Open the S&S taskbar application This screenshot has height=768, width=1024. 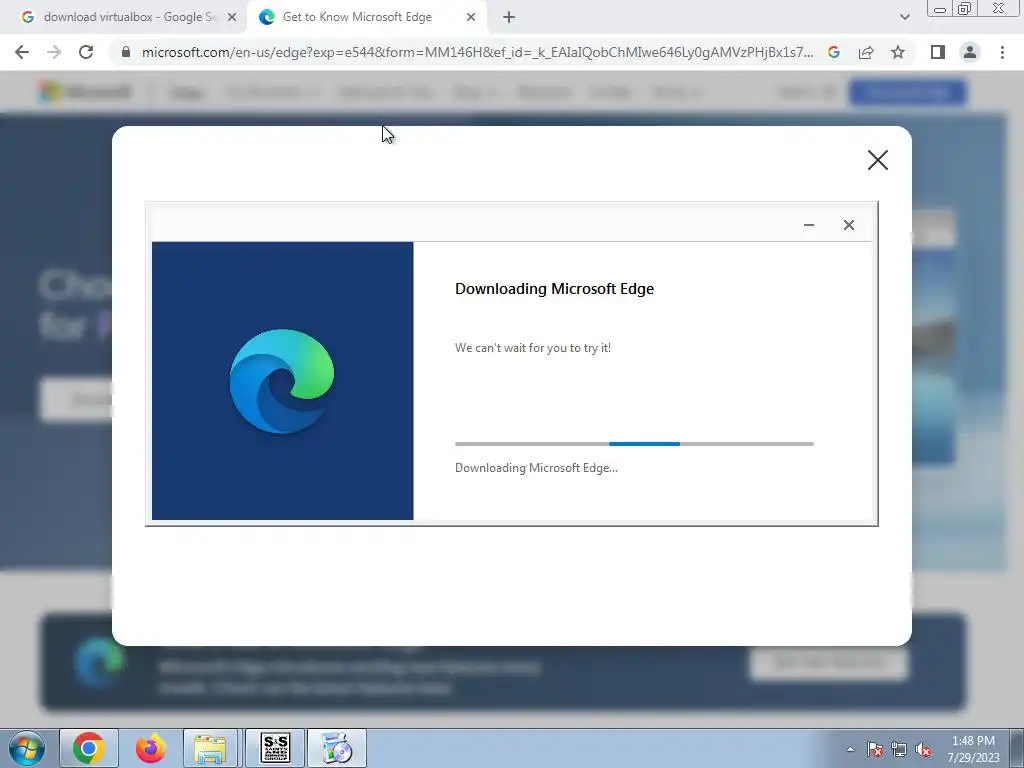point(275,748)
